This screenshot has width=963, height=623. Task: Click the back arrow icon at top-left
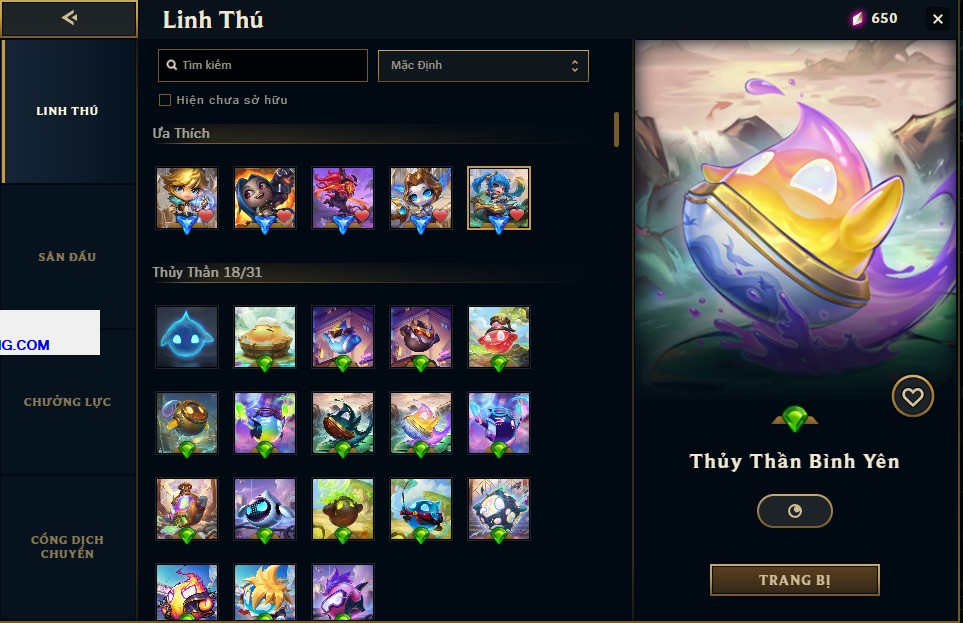pyautogui.click(x=69, y=18)
